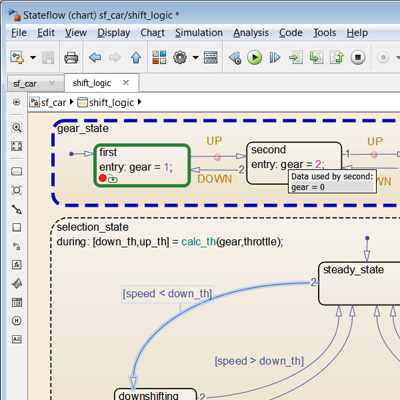Open the Edit menu

click(x=46, y=33)
